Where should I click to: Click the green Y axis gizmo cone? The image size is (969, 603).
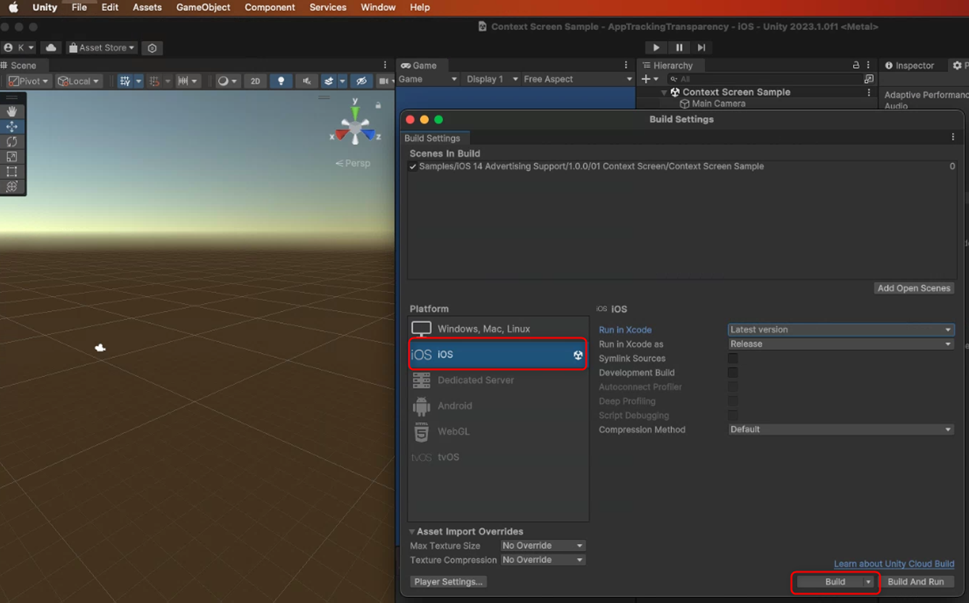[355, 113]
